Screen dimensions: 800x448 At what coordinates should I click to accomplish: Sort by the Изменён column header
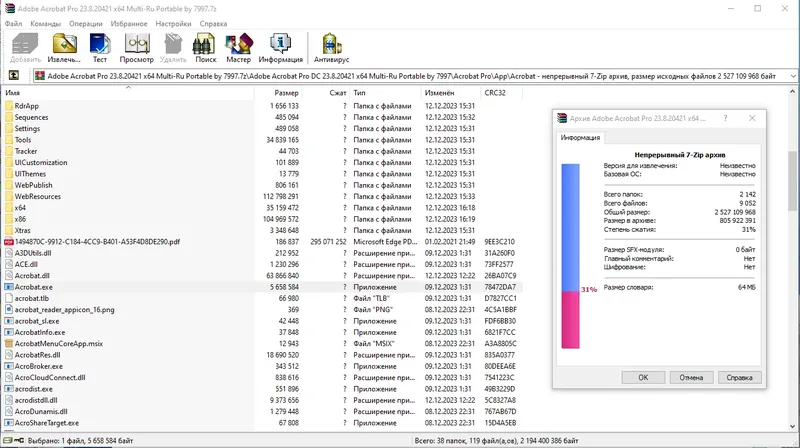point(451,93)
